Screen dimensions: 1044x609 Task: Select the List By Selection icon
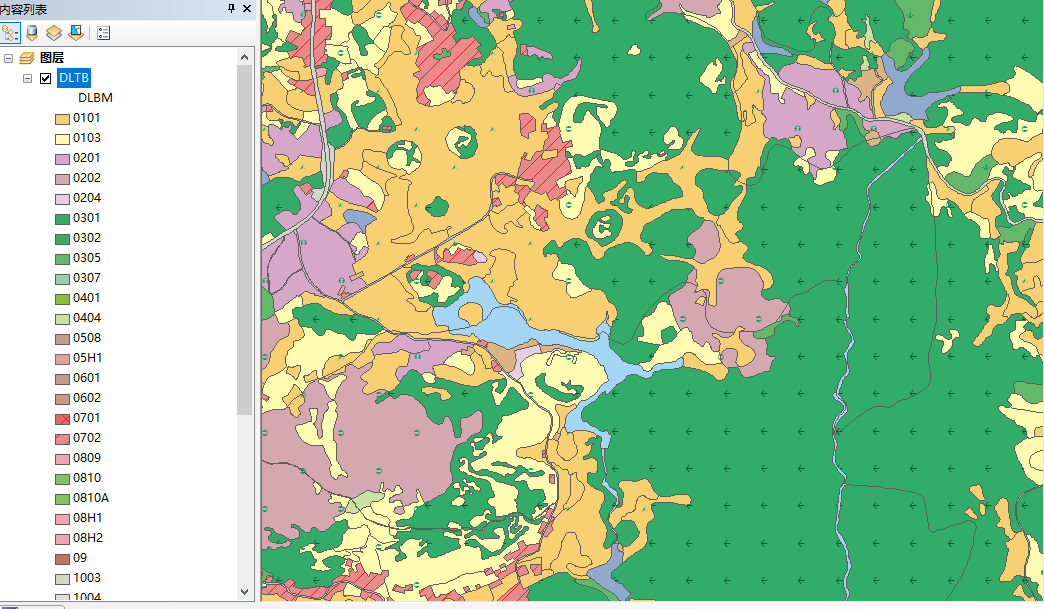[x=75, y=32]
